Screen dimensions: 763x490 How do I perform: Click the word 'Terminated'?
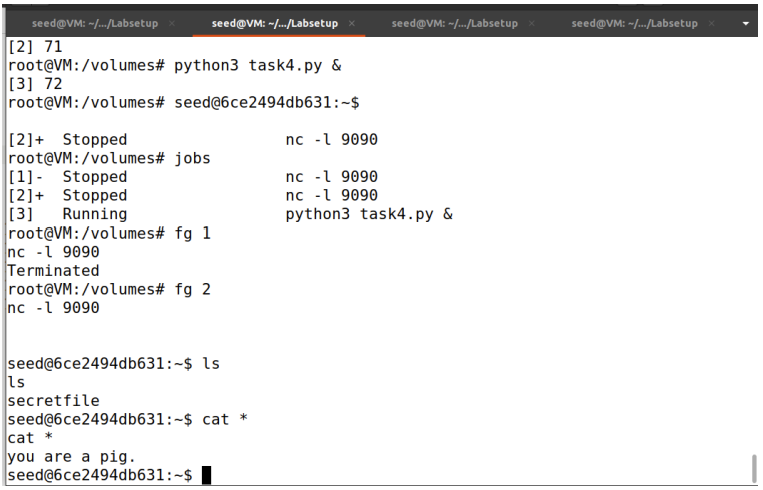point(53,271)
